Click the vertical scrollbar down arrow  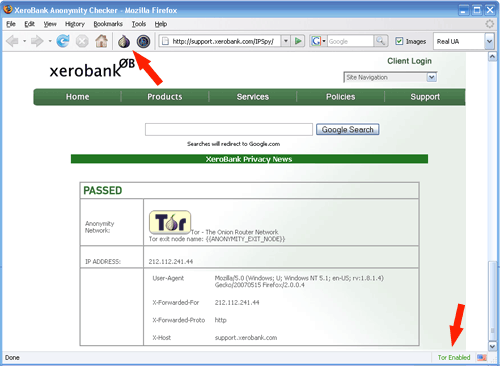click(x=492, y=346)
